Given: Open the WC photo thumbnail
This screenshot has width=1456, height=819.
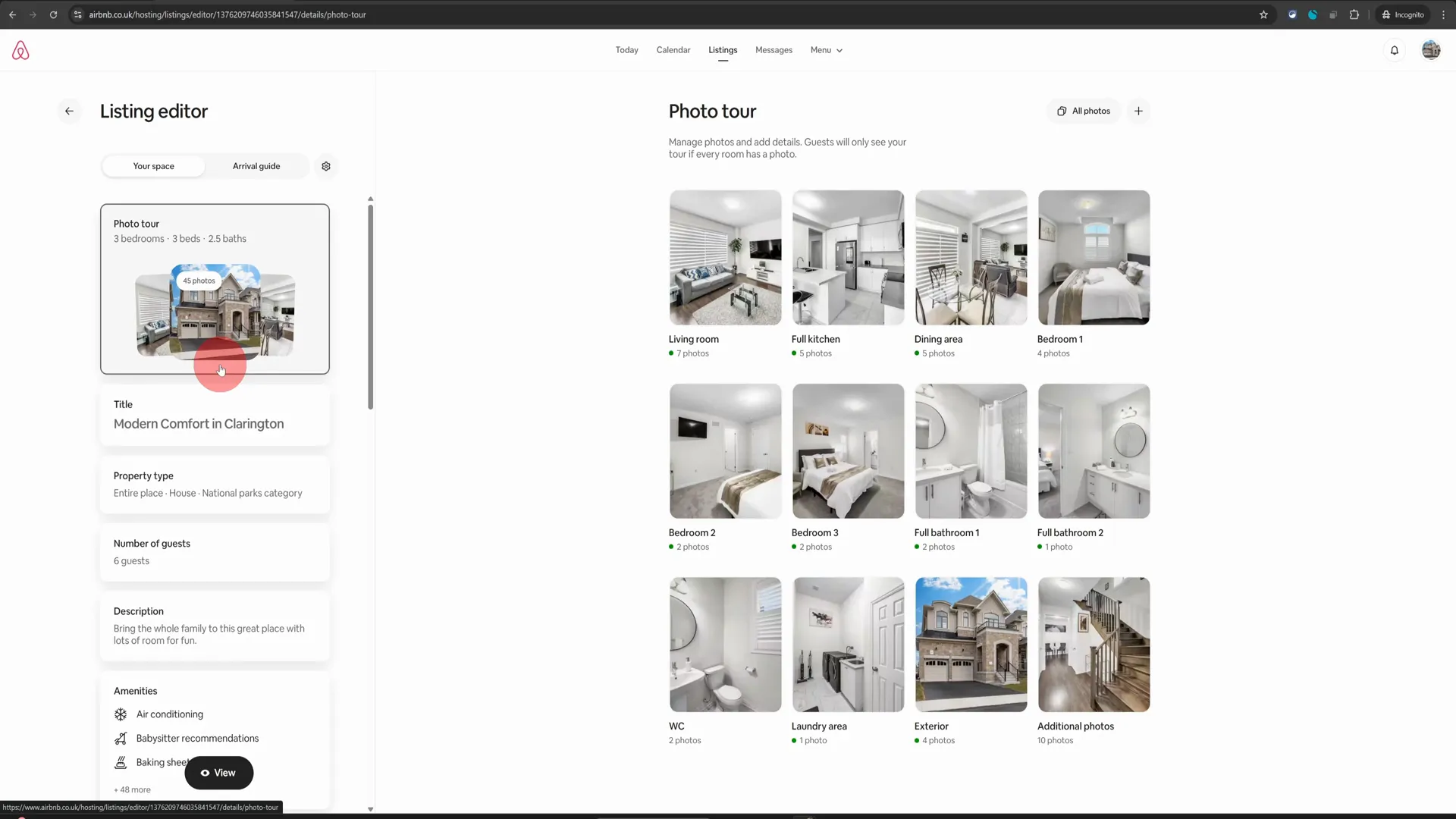Looking at the screenshot, I should pyautogui.click(x=725, y=645).
